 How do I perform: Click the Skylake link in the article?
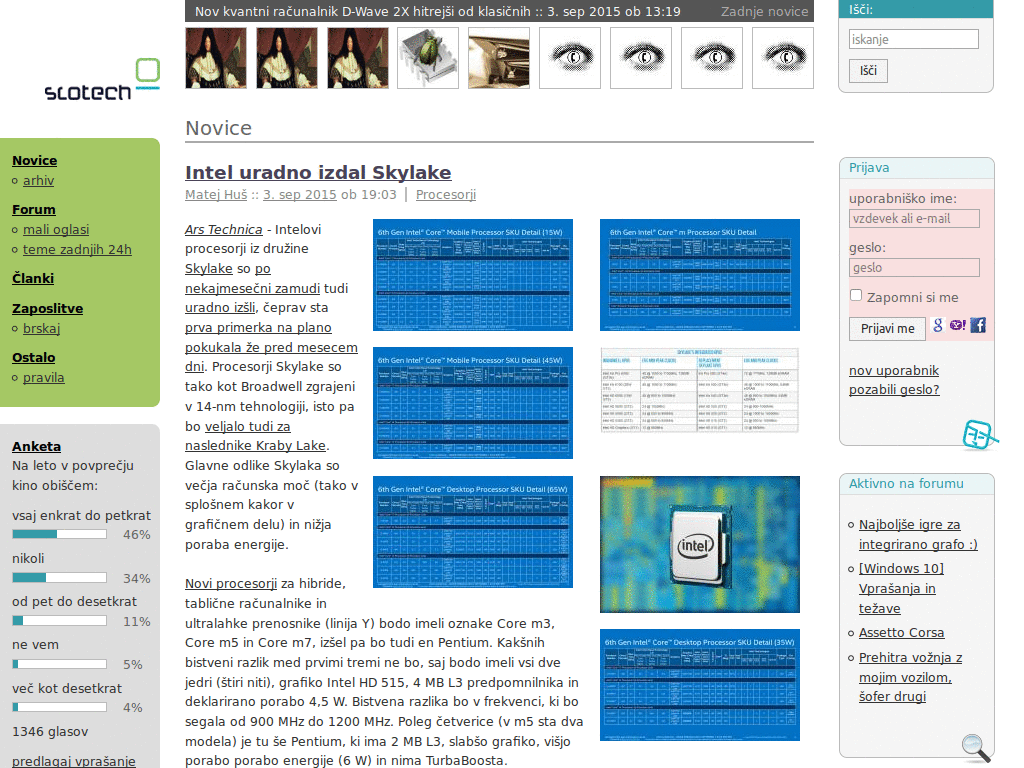pos(208,269)
